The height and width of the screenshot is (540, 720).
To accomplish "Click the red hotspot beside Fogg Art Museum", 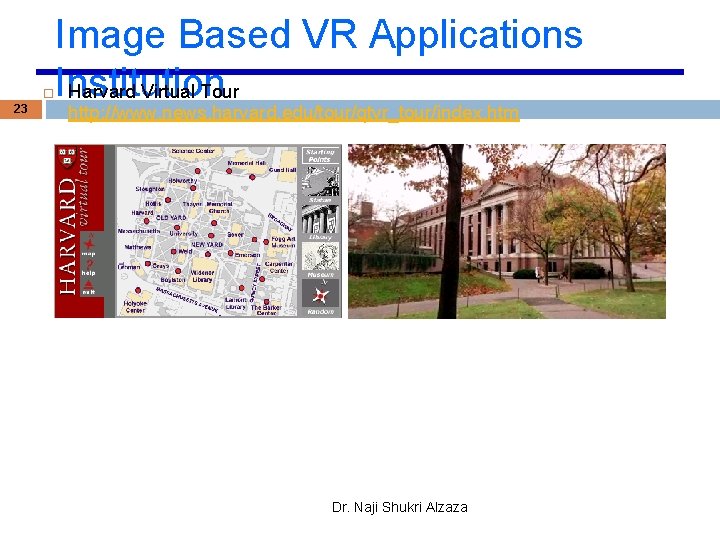I will [266, 242].
